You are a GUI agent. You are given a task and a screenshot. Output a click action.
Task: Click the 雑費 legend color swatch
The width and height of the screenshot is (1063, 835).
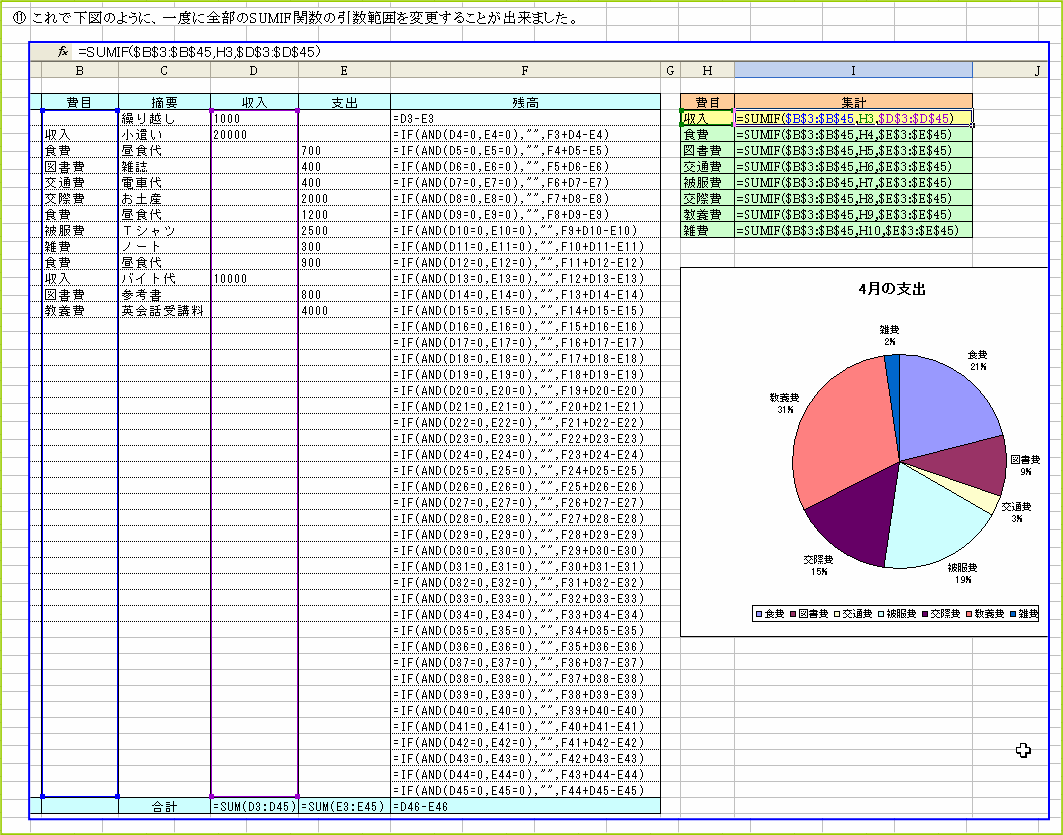click(x=1011, y=613)
